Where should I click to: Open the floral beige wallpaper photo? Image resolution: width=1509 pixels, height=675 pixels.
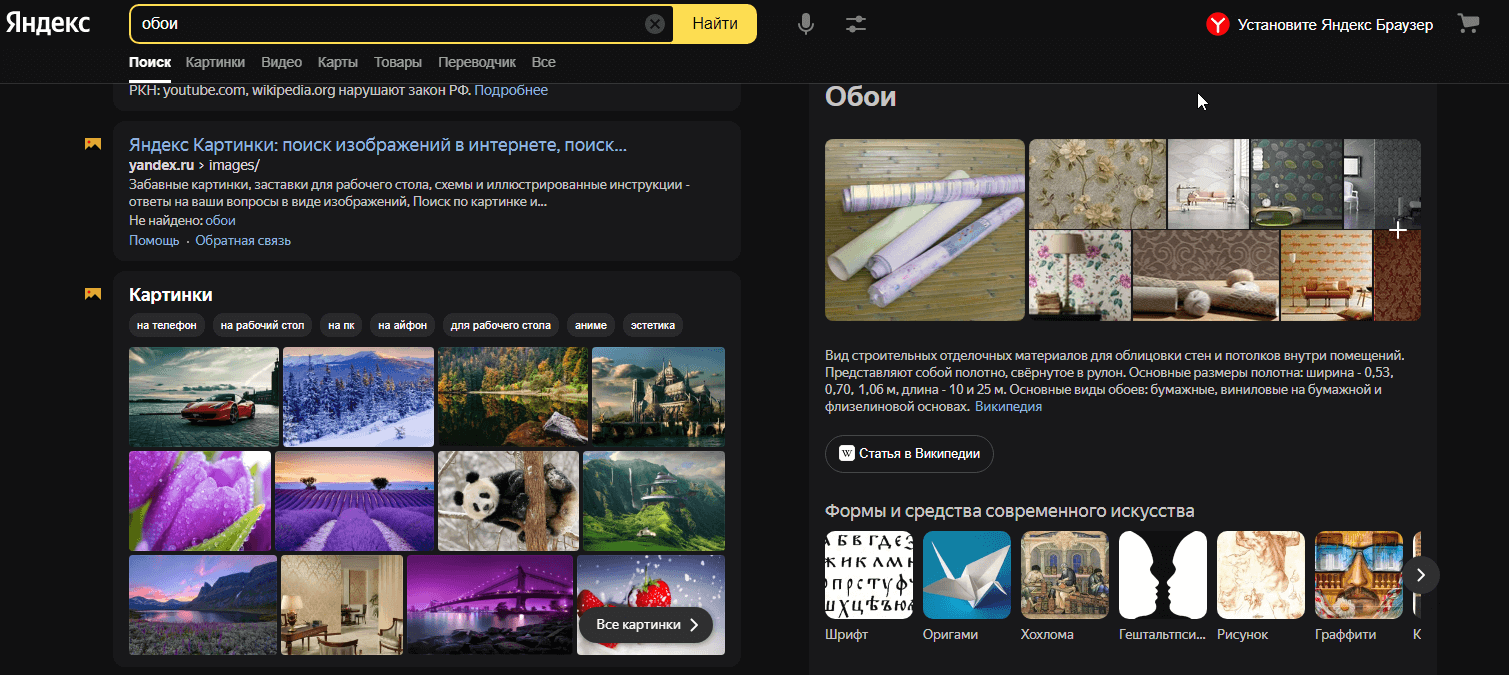1097,183
